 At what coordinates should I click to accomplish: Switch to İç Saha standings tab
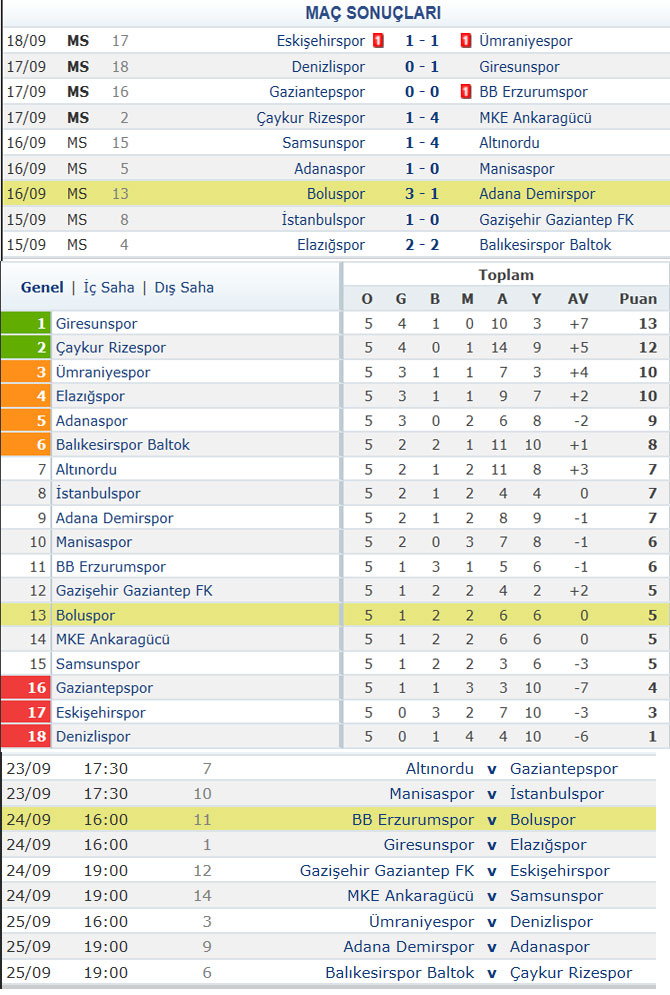tap(109, 287)
